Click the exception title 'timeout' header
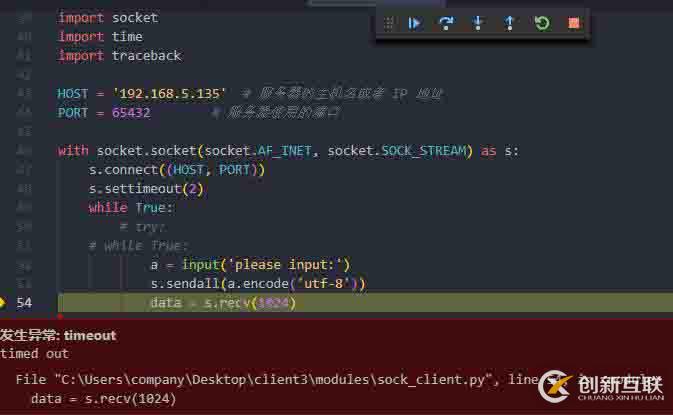Viewport: 673px width, 415px height. click(58, 335)
